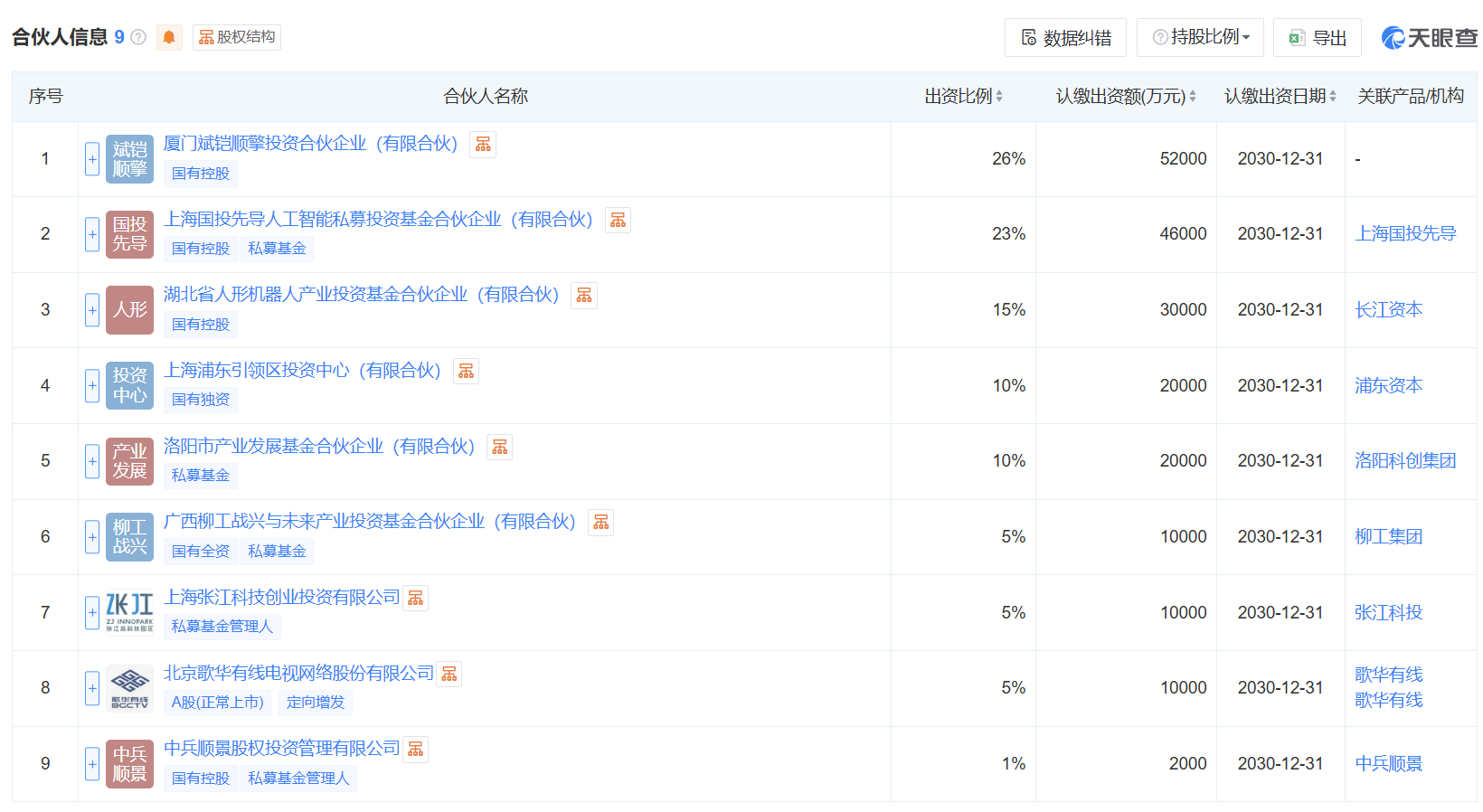Sort by 认缴出资日期 column
The image size is (1483, 812).
click(x=1280, y=96)
